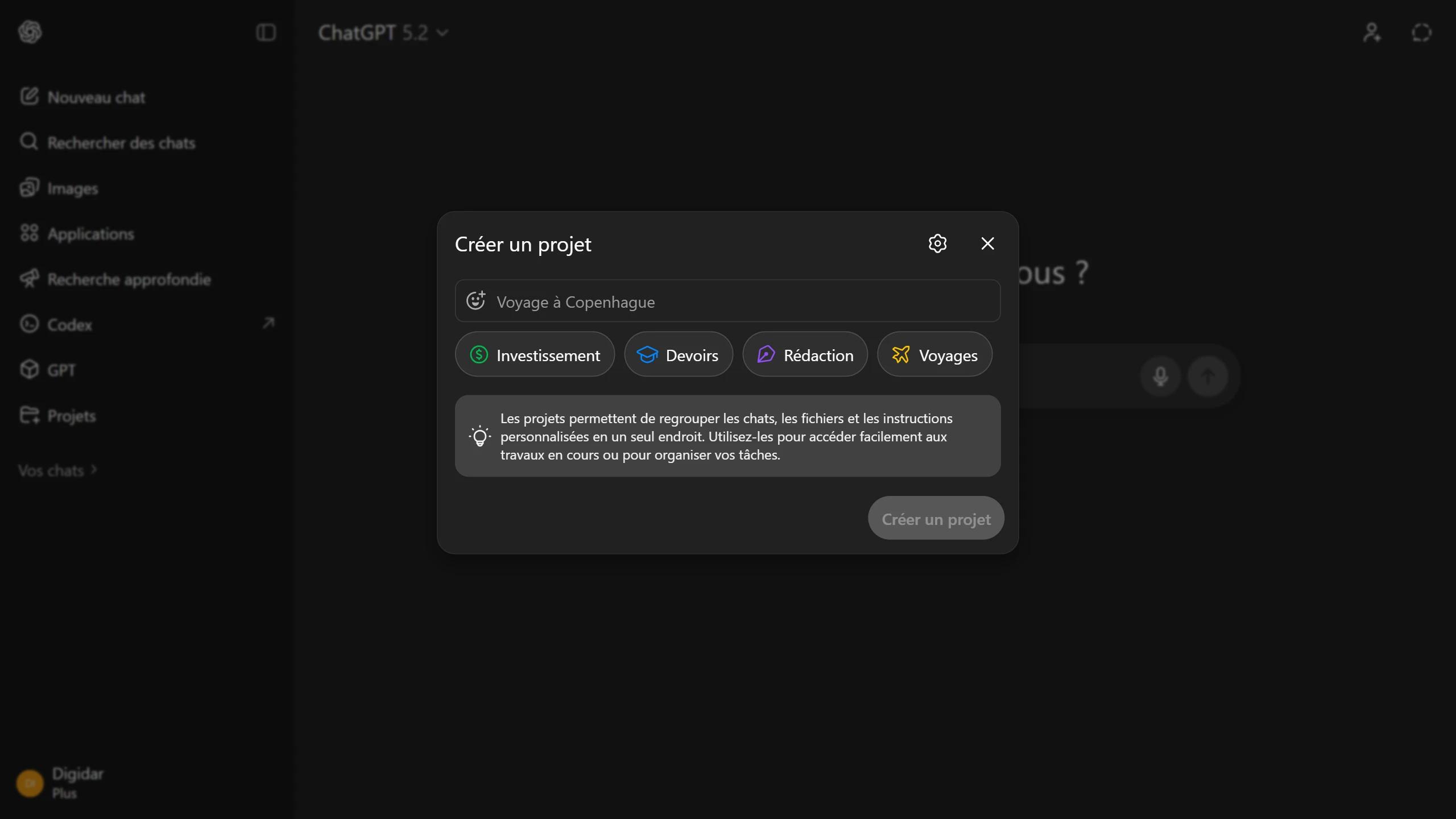This screenshot has height=819, width=1456.
Task: Open the ChatGPT 5.2 model dropdown
Action: [383, 33]
